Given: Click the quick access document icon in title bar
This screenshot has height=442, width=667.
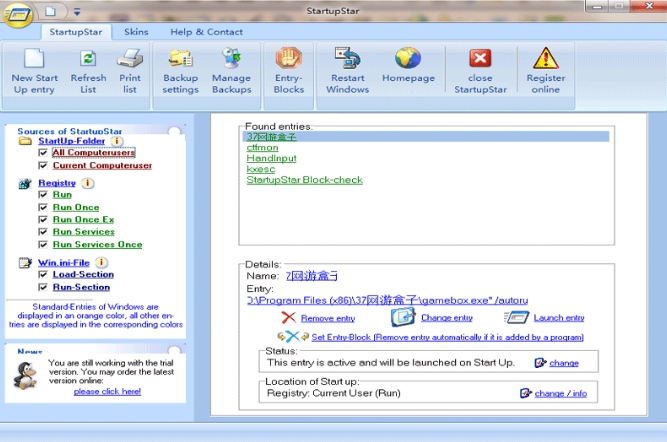Looking at the screenshot, I should point(51,11).
